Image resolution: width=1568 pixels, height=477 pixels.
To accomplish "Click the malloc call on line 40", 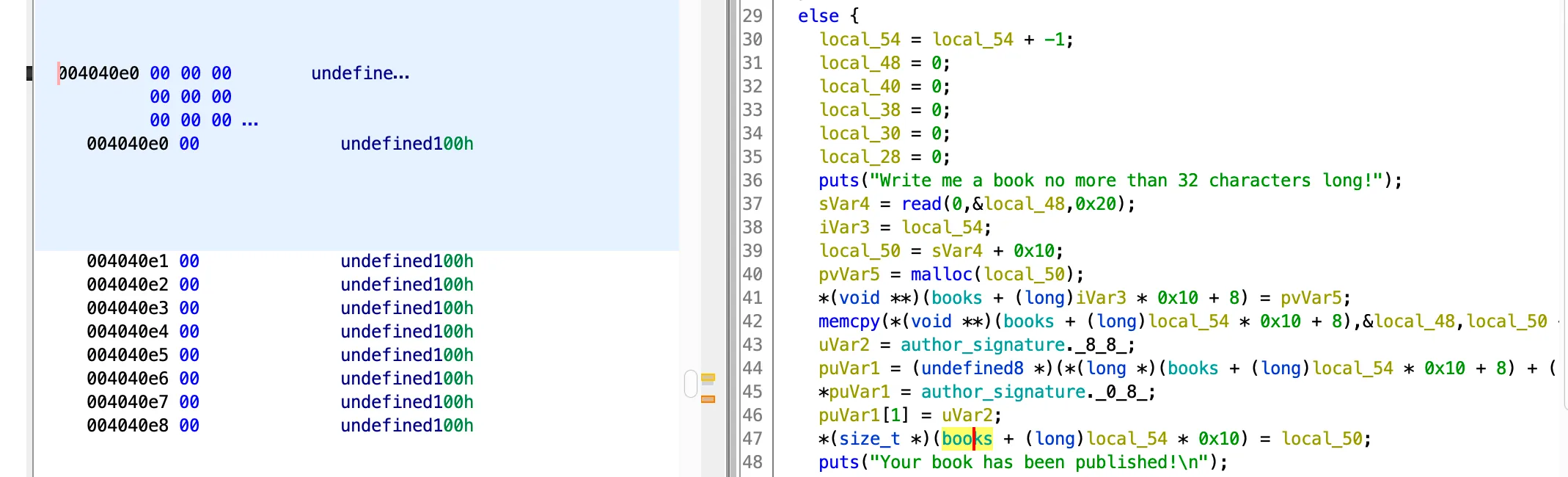I will pos(941,274).
